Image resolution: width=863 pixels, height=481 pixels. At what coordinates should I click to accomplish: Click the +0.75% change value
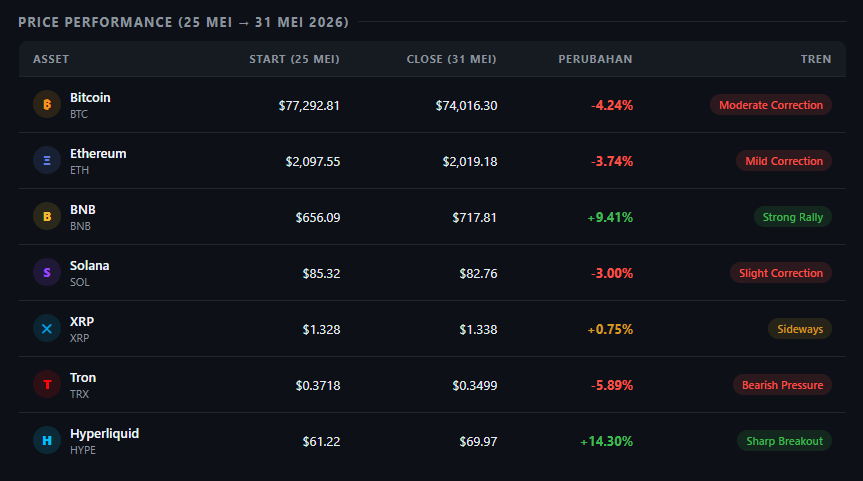pos(610,330)
